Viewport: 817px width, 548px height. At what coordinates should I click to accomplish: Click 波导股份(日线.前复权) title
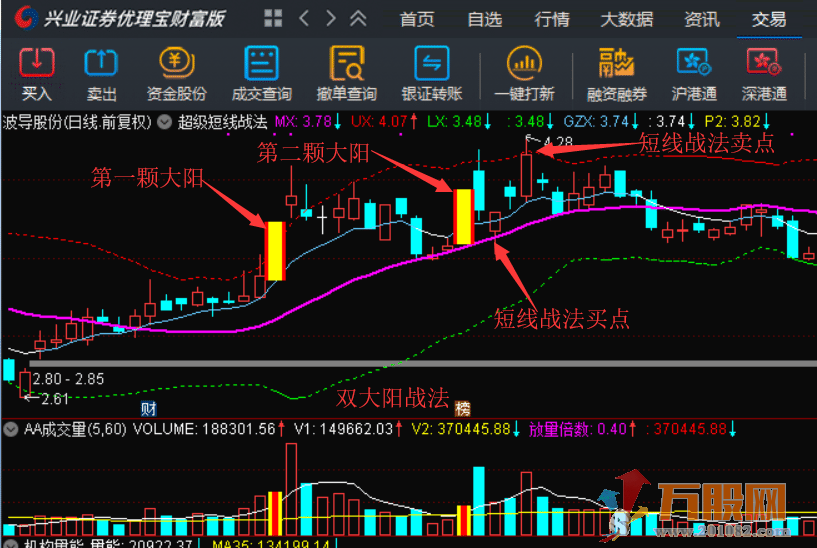[x=77, y=122]
